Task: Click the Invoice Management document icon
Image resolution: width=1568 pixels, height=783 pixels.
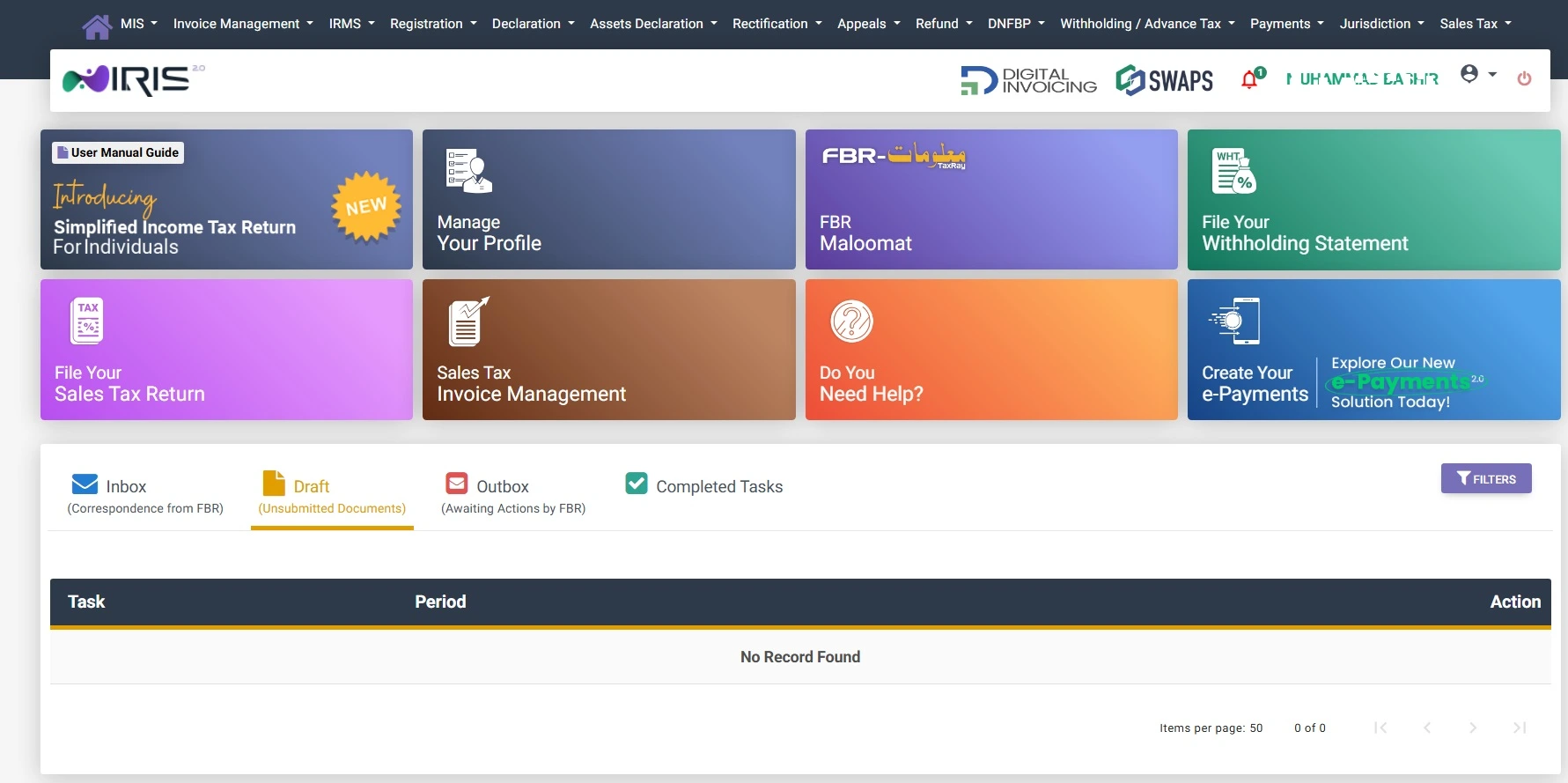Action: tap(468, 321)
